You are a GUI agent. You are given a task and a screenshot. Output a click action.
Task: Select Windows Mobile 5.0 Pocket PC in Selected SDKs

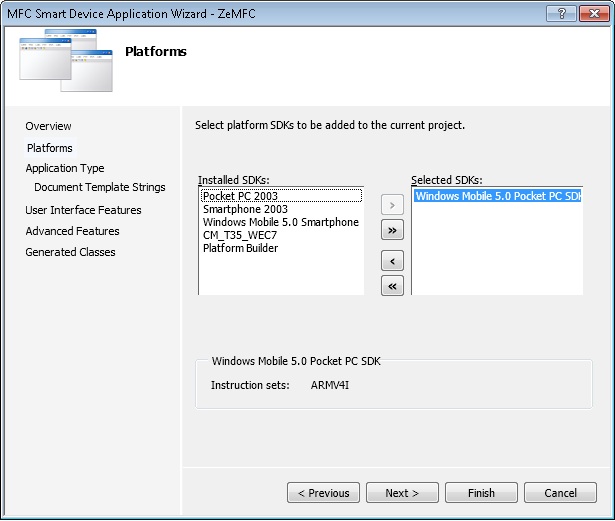(497, 196)
